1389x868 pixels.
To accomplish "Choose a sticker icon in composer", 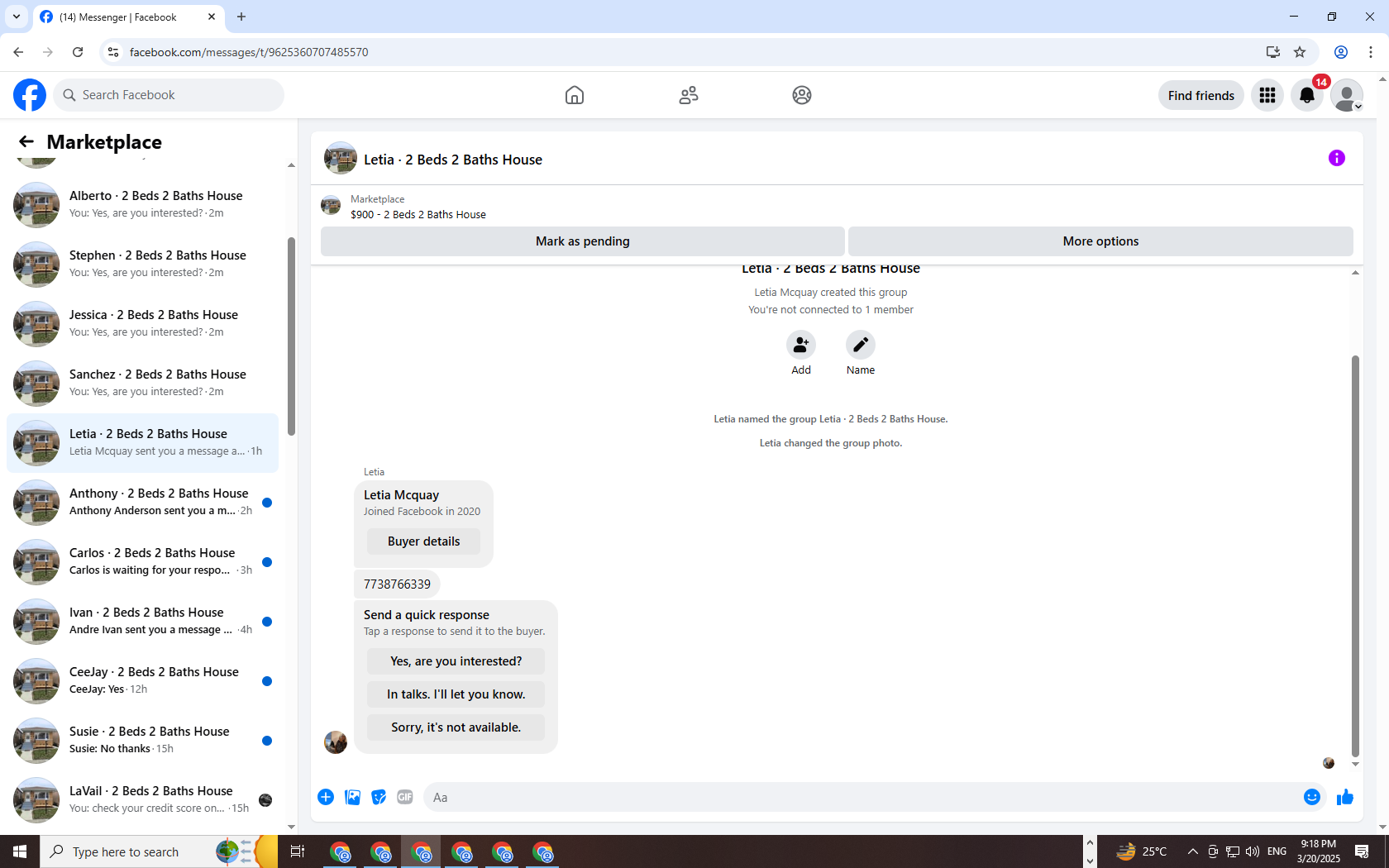I will pos(379,797).
